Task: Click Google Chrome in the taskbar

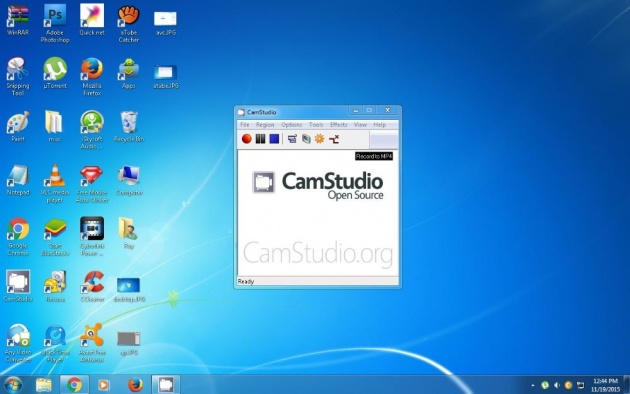Action: click(74, 385)
